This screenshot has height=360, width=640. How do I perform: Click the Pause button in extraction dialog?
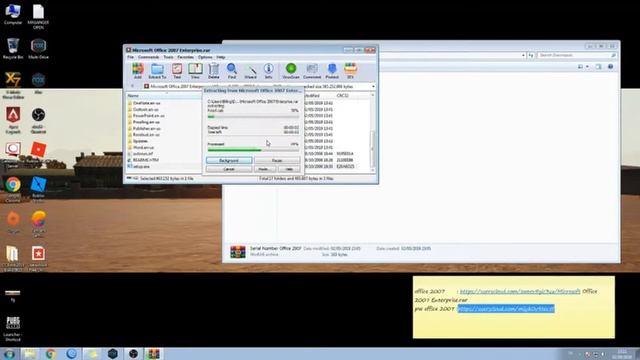click(277, 160)
